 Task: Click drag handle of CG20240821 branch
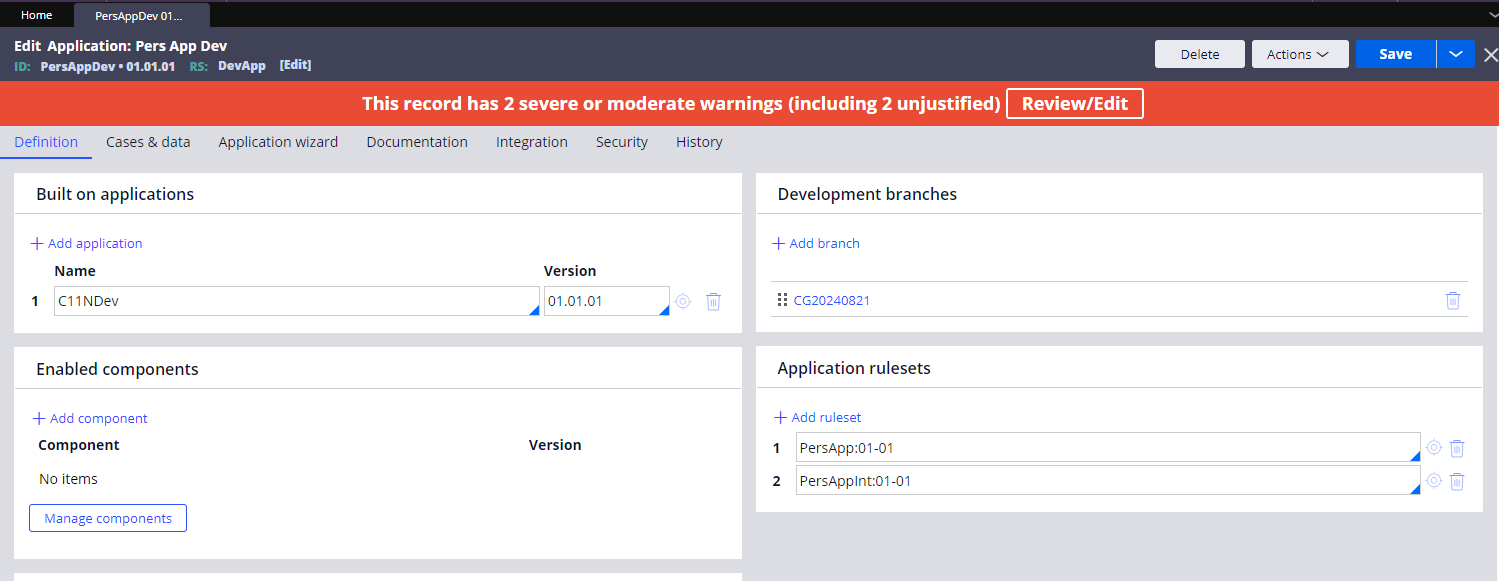click(x=782, y=300)
